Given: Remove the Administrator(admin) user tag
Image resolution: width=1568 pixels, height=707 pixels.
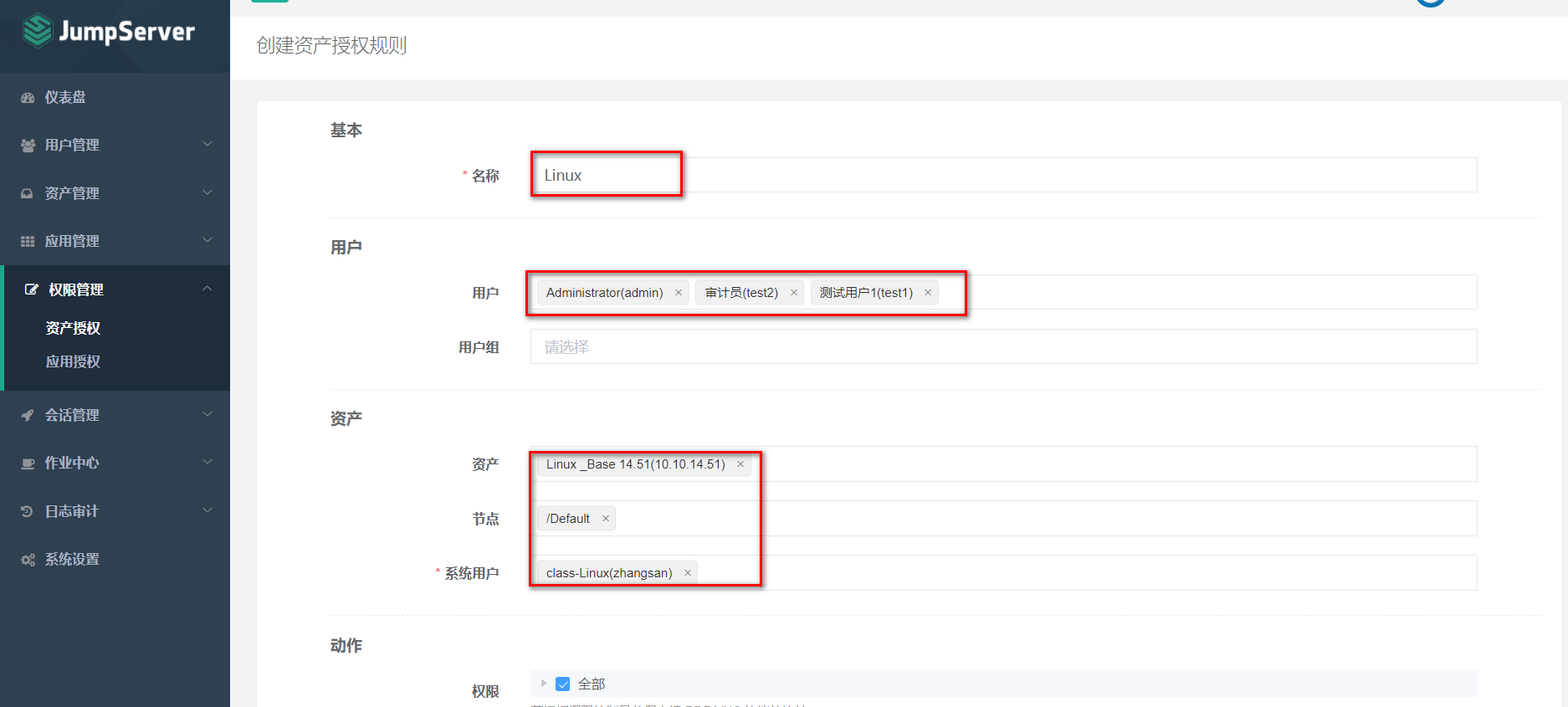Looking at the screenshot, I should 679,293.
